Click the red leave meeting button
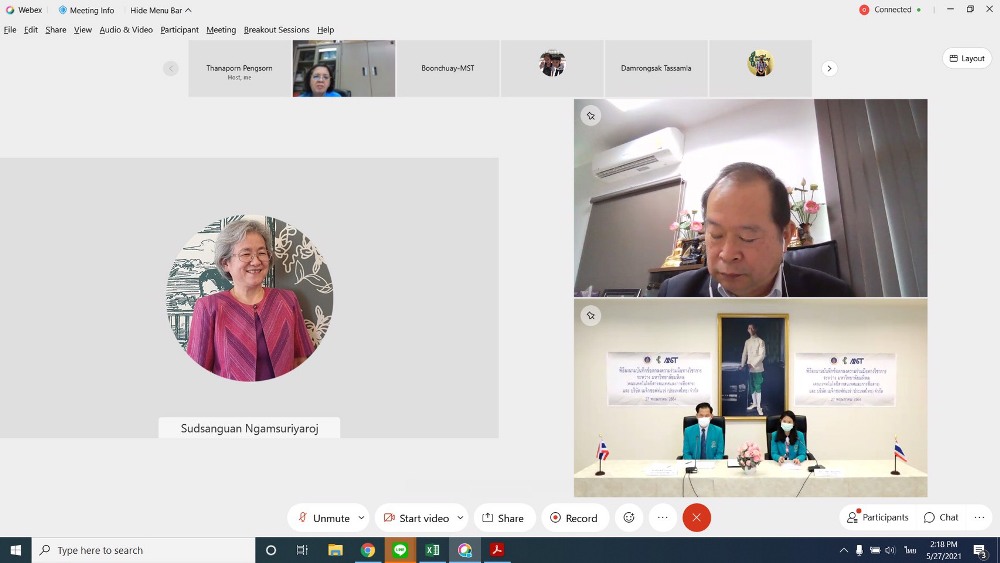The height and width of the screenshot is (563, 1000). tap(697, 518)
